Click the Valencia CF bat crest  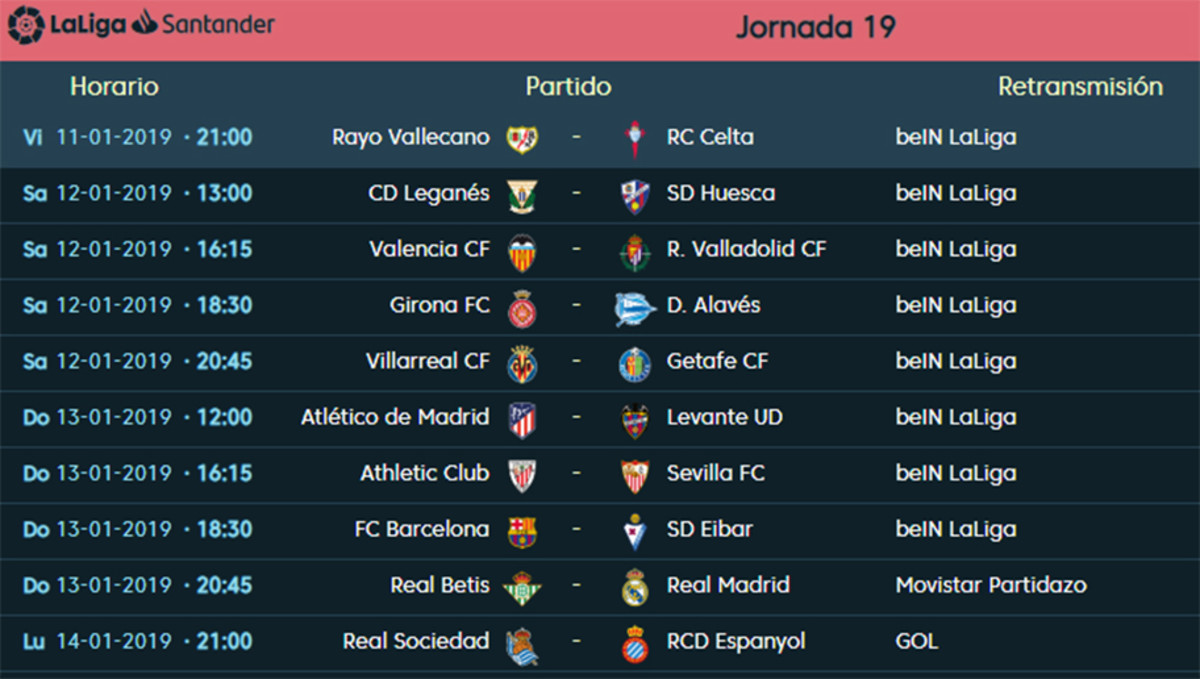click(x=522, y=250)
